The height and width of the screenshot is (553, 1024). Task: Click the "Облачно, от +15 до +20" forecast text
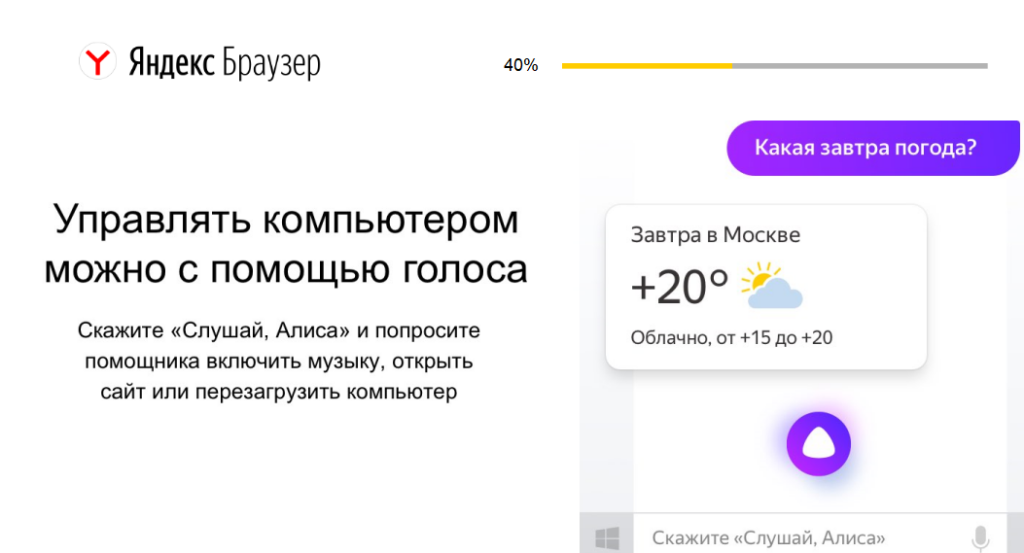[731, 337]
